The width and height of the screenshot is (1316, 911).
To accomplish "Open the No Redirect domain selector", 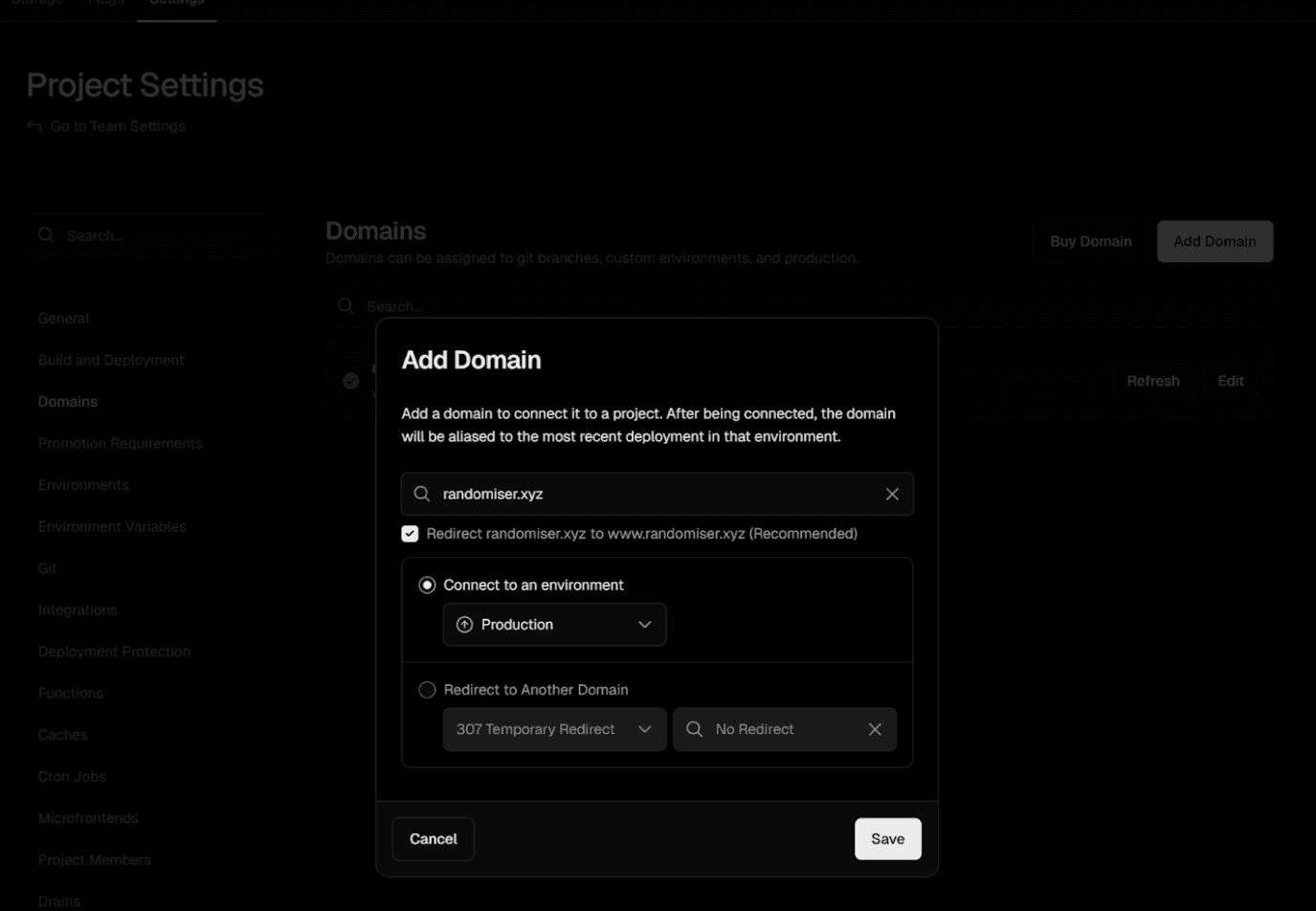I will (775, 728).
